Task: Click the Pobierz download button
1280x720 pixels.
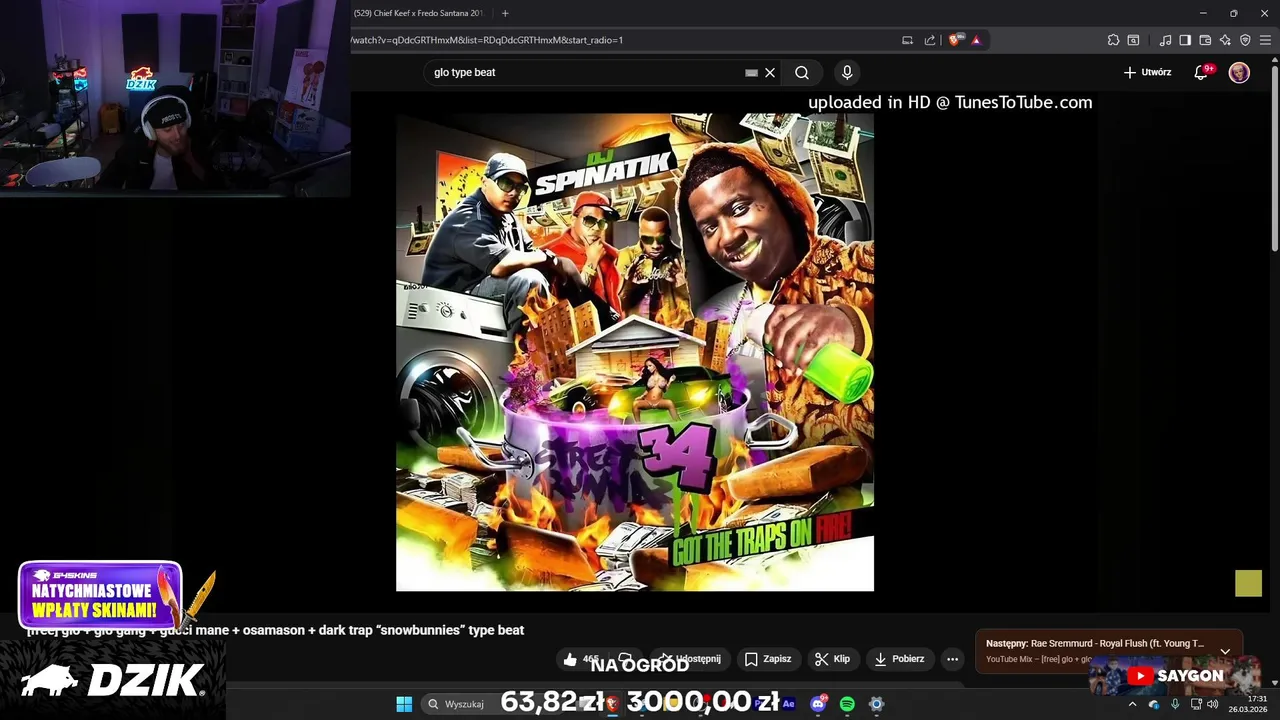Action: pos(899,659)
